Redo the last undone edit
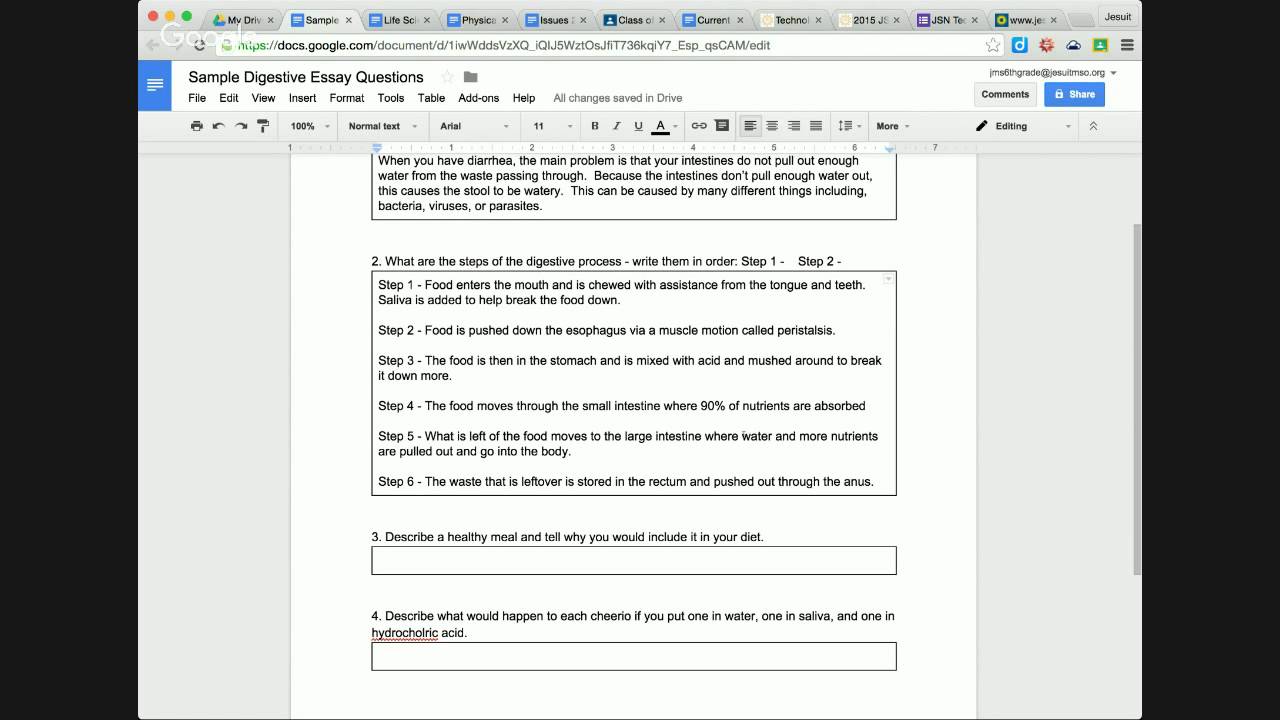The height and width of the screenshot is (720, 1280). (241, 126)
